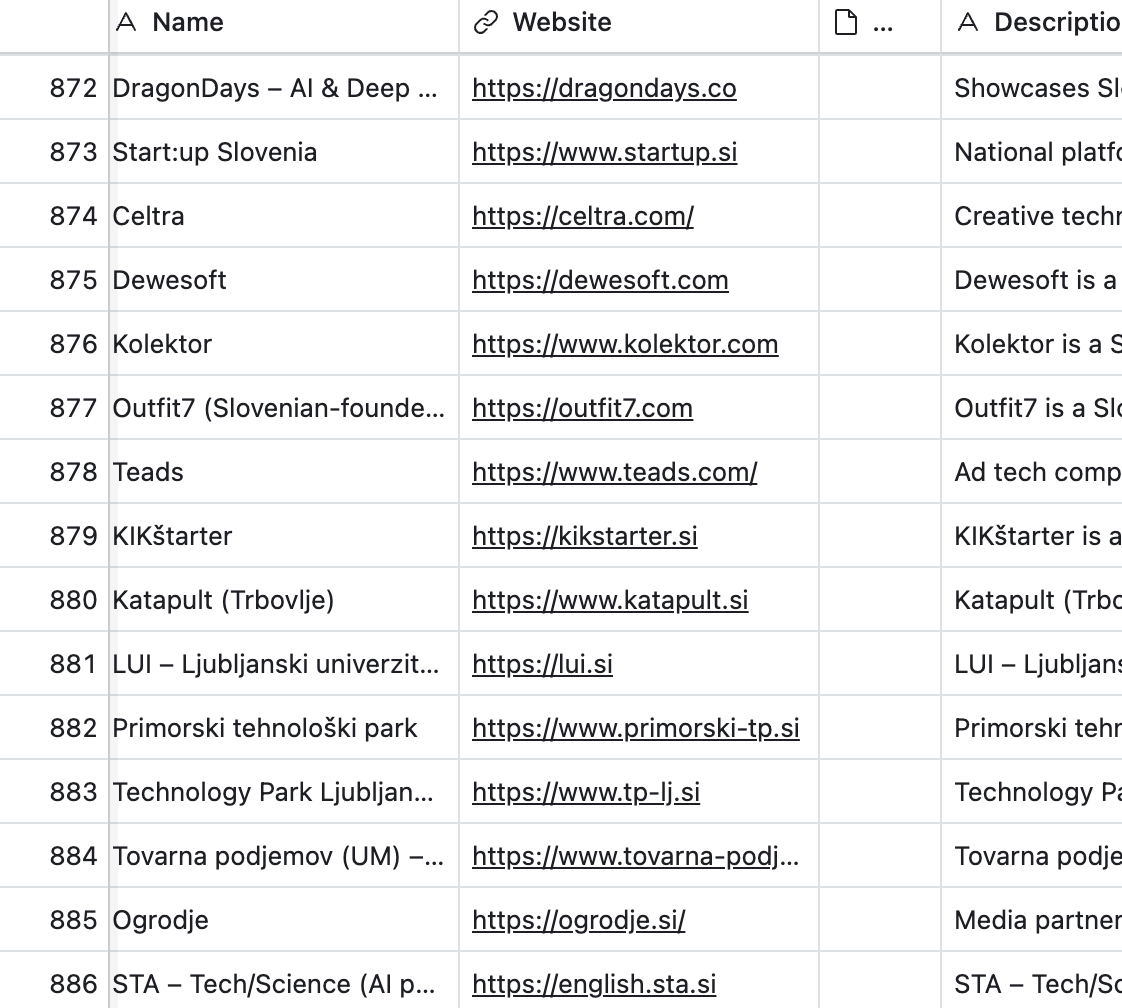Screen dimensions: 1122x1008
Task: Click the KIKštarter name cell
Action: (284, 536)
